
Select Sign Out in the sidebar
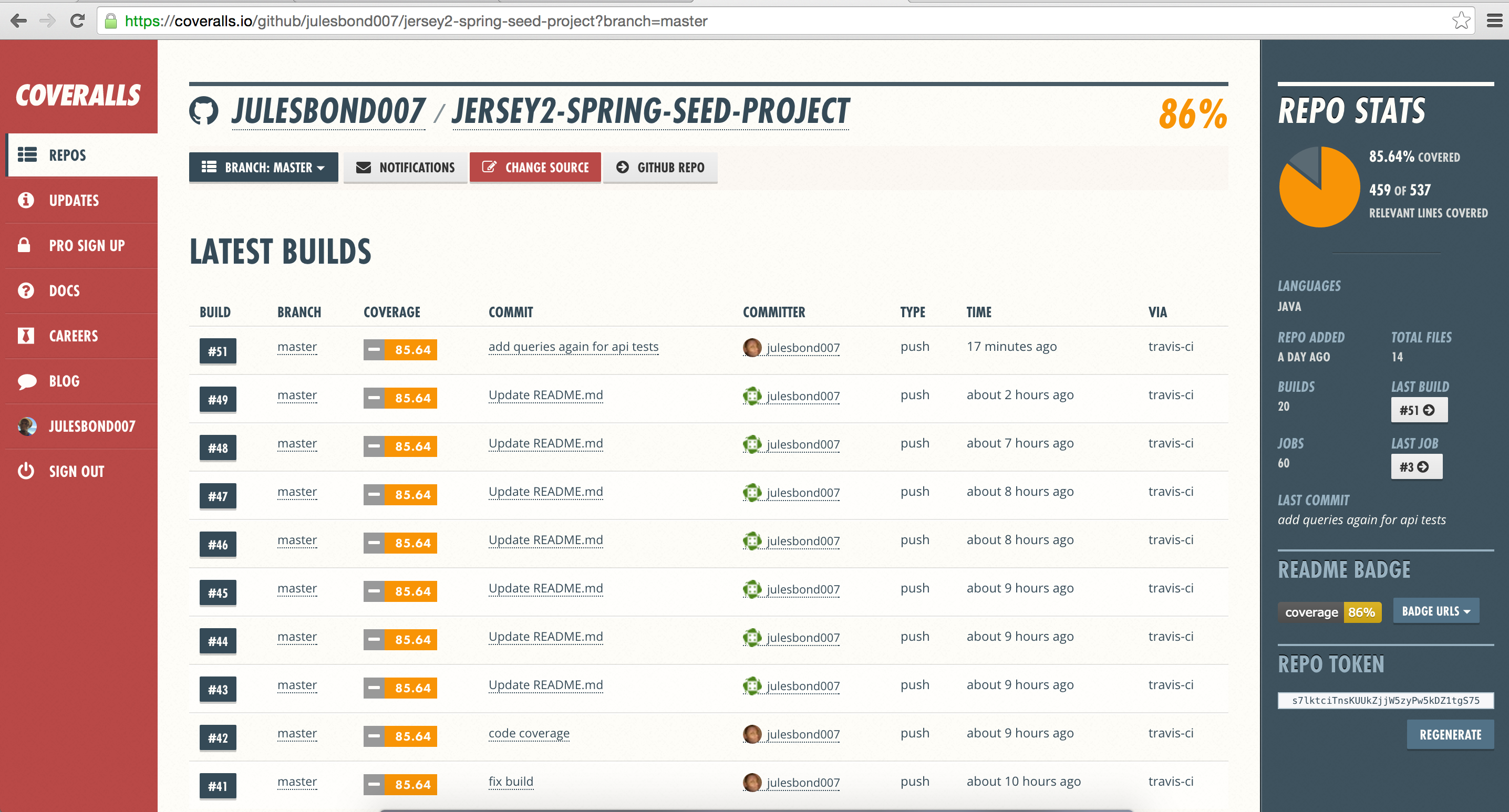click(x=76, y=471)
